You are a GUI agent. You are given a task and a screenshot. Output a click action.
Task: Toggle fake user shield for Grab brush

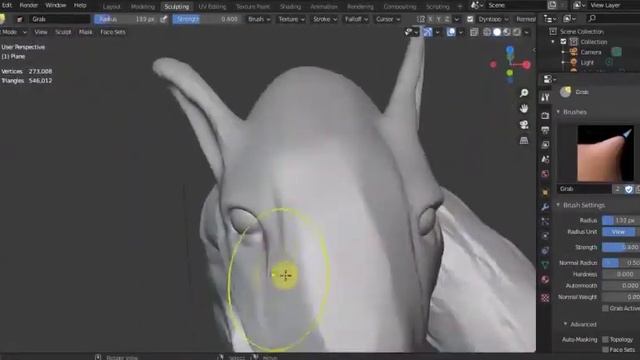[629, 189]
